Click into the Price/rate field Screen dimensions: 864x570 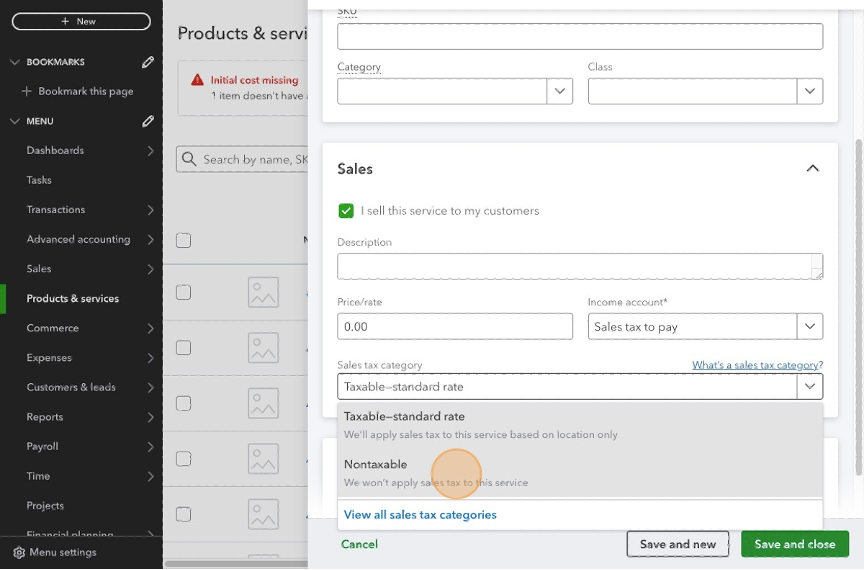coord(455,327)
